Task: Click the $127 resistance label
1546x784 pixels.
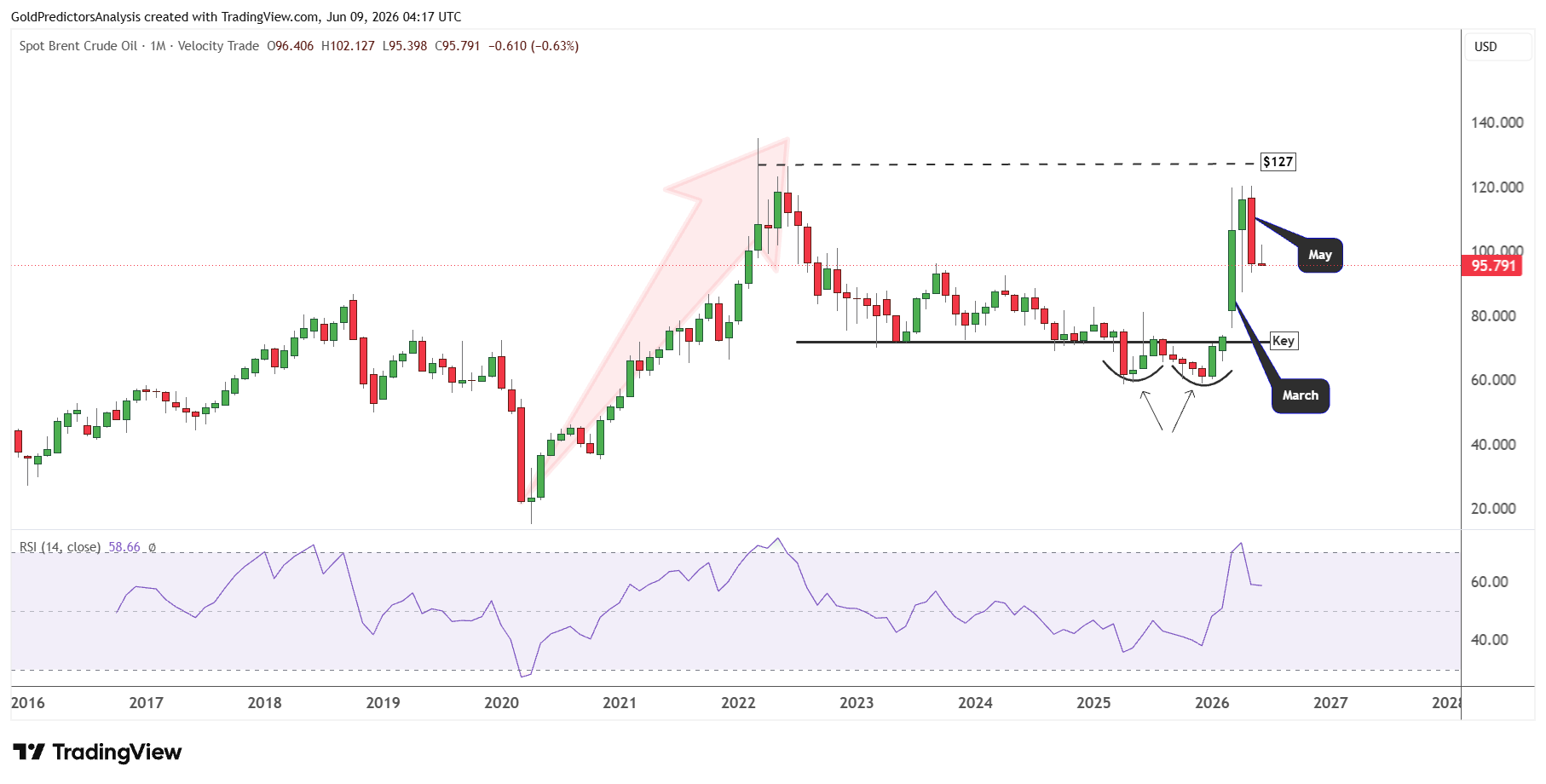Action: tap(1278, 162)
